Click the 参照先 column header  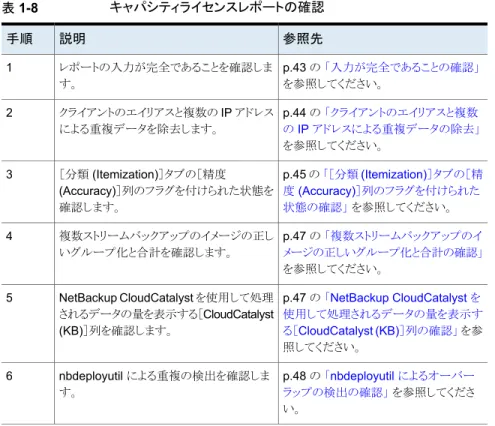303,39
